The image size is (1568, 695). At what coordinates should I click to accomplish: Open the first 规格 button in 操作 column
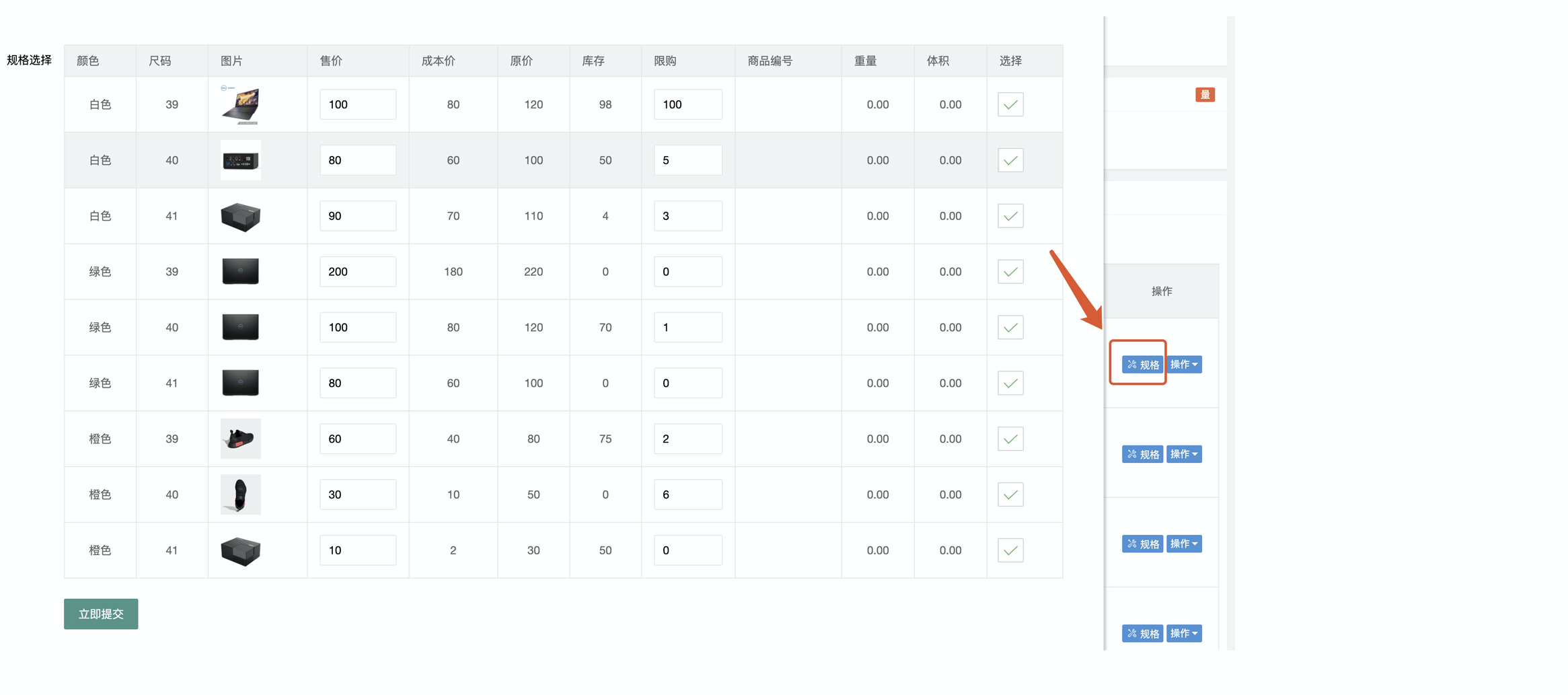(x=1142, y=365)
